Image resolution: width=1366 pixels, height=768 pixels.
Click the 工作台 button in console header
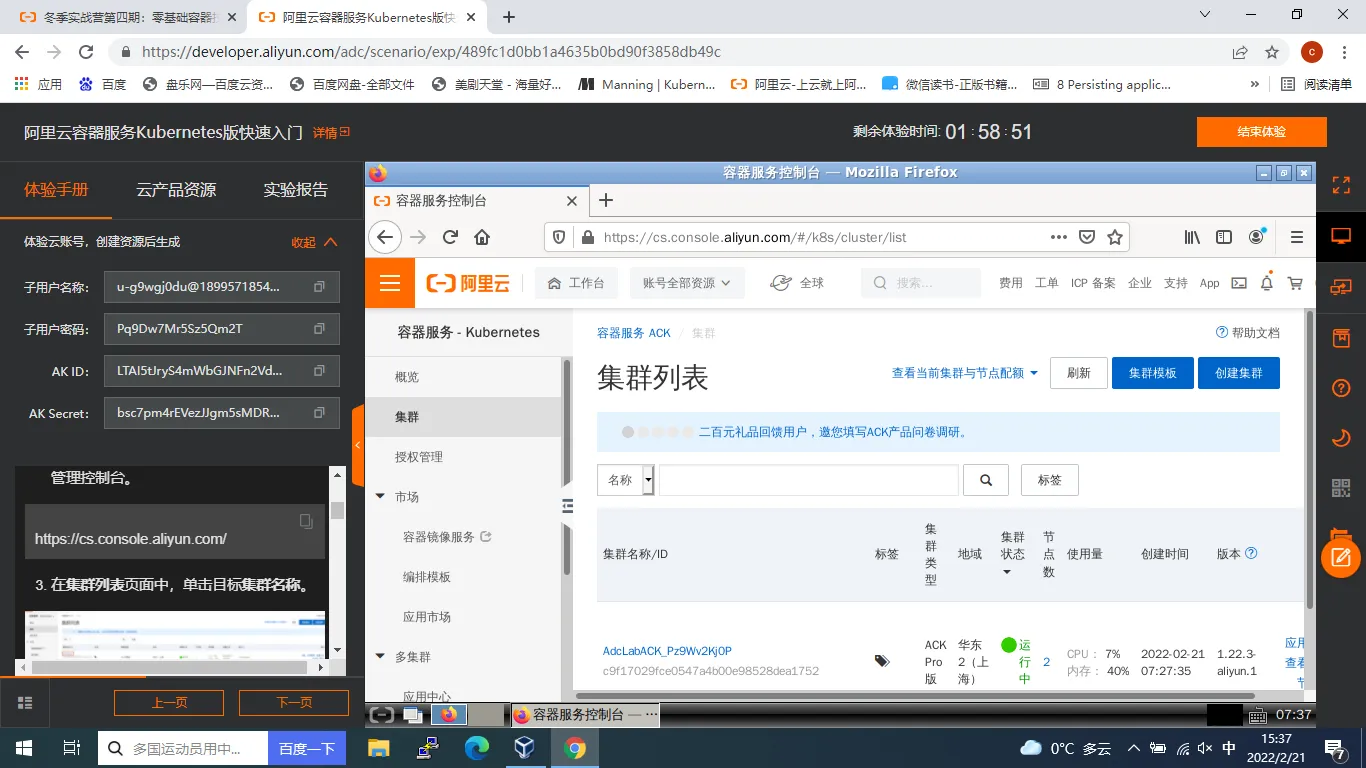pyautogui.click(x=576, y=283)
